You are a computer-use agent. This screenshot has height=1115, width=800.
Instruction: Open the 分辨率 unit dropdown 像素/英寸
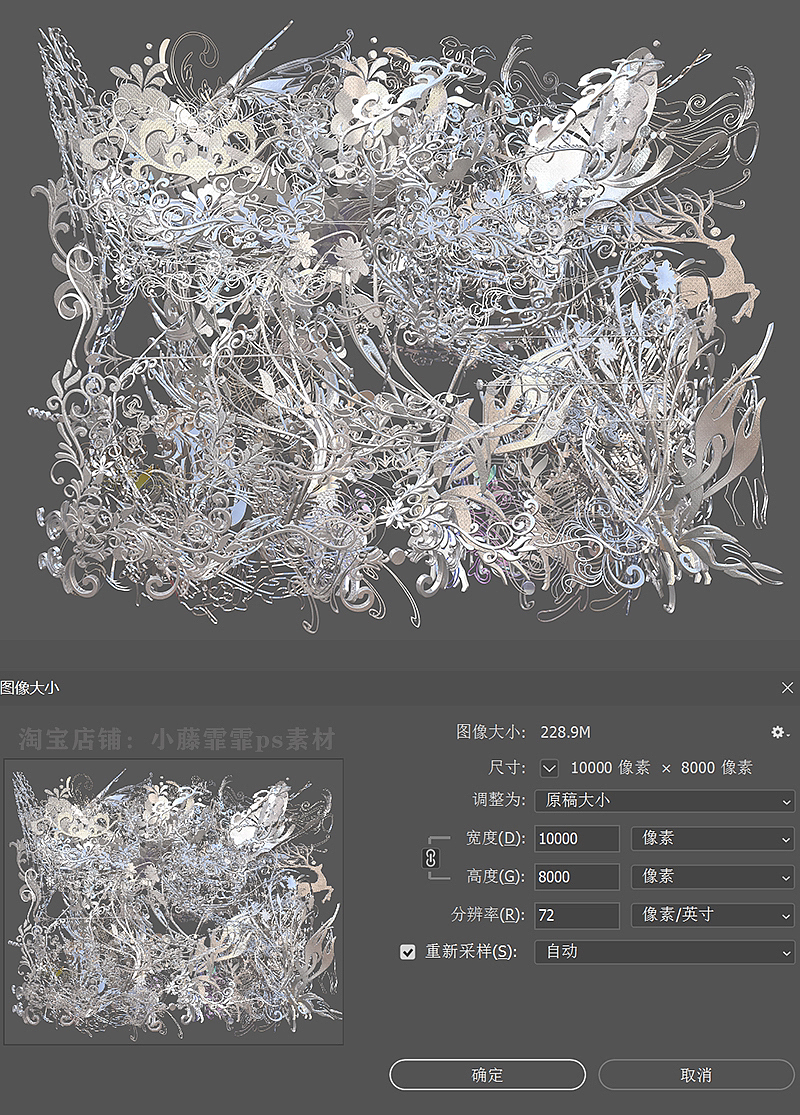tap(713, 915)
